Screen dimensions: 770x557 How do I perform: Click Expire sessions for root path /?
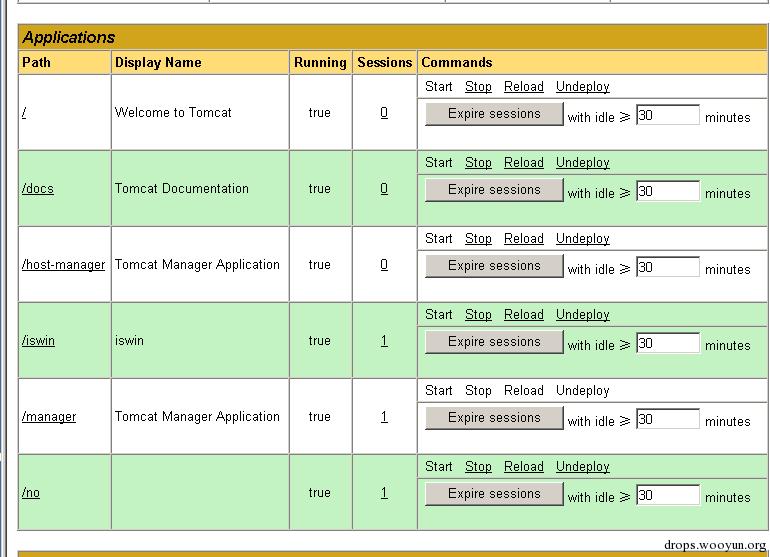pos(494,114)
